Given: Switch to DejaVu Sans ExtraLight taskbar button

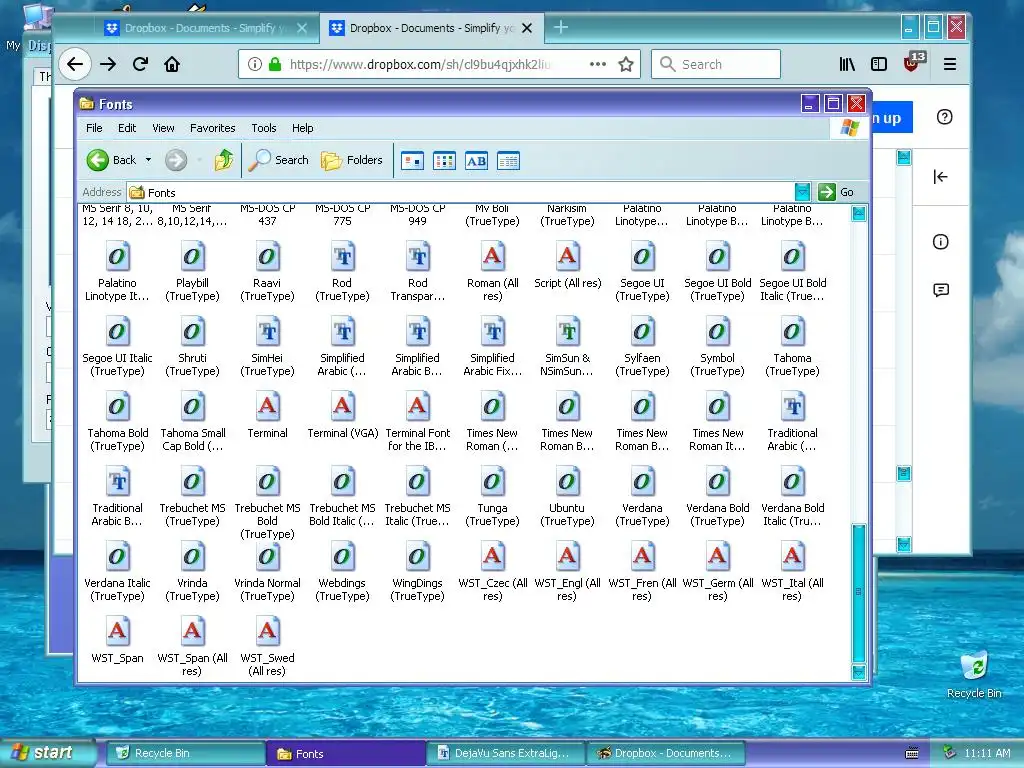Looking at the screenshot, I should (505, 753).
